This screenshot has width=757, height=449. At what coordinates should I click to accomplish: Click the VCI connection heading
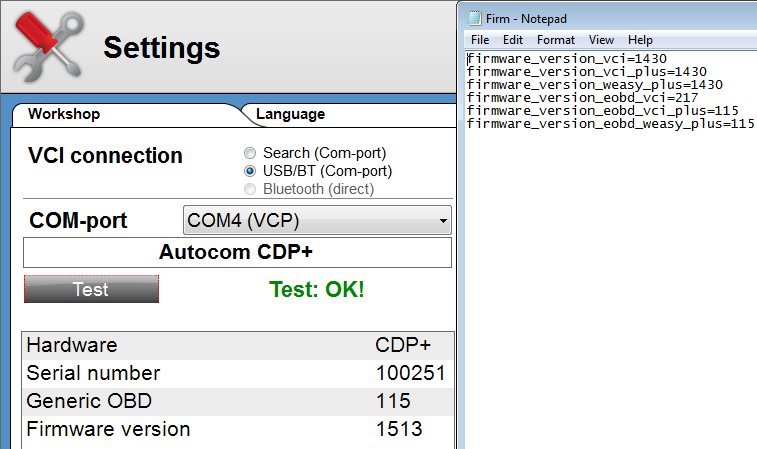105,156
